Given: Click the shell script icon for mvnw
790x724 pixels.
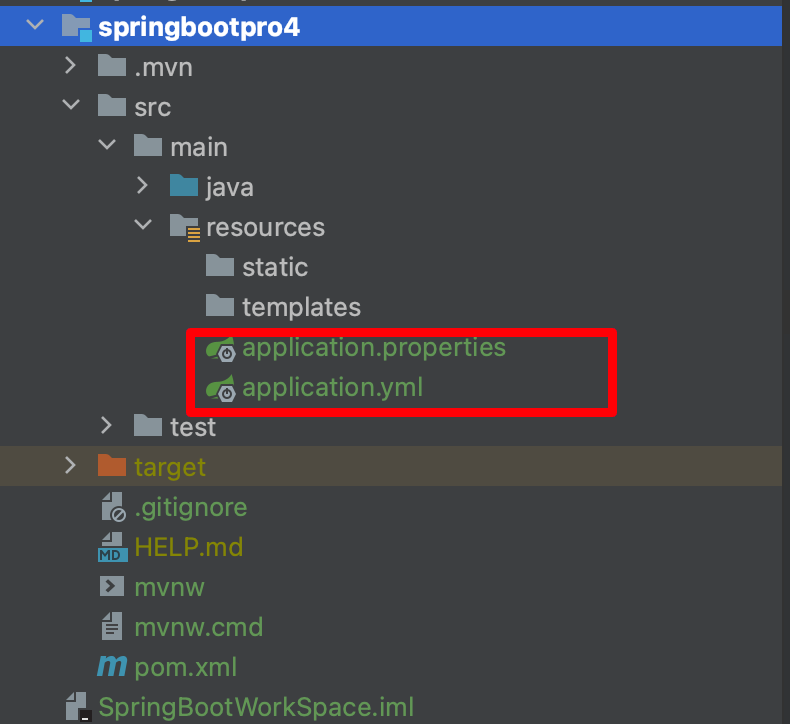Looking at the screenshot, I should click(x=112, y=586).
